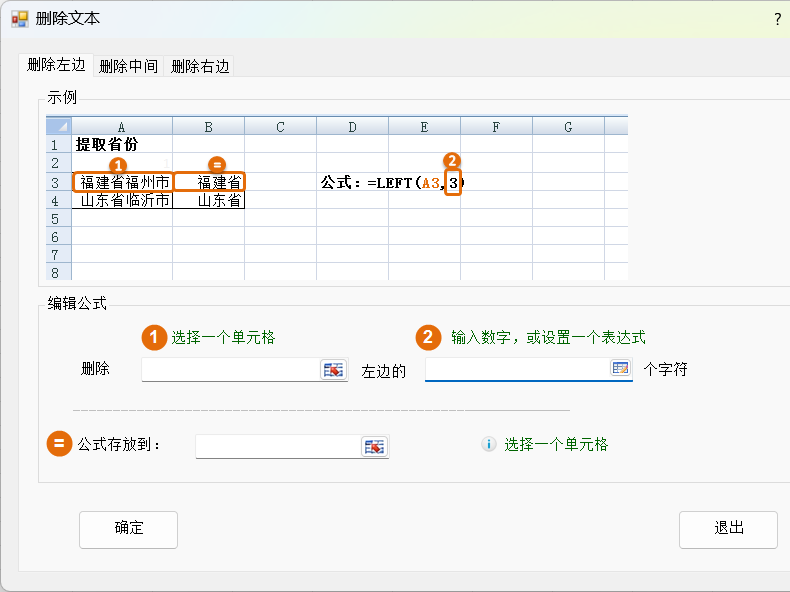Switch to the 删除中间 tab
790x592 pixels.
point(129,66)
